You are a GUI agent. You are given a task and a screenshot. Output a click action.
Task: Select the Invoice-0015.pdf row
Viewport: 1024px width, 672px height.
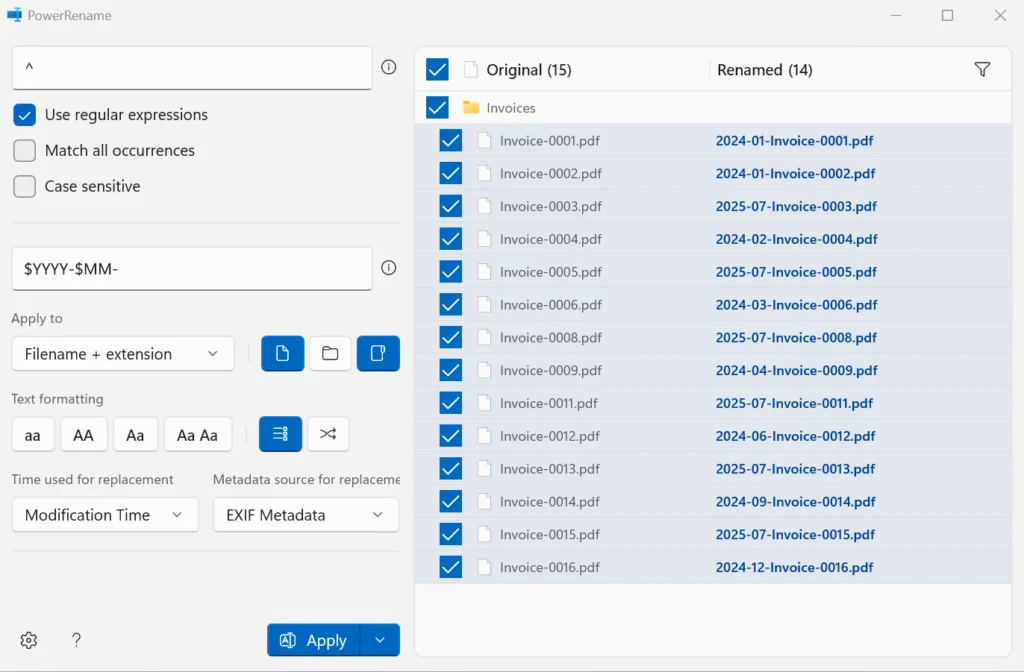[713, 534]
